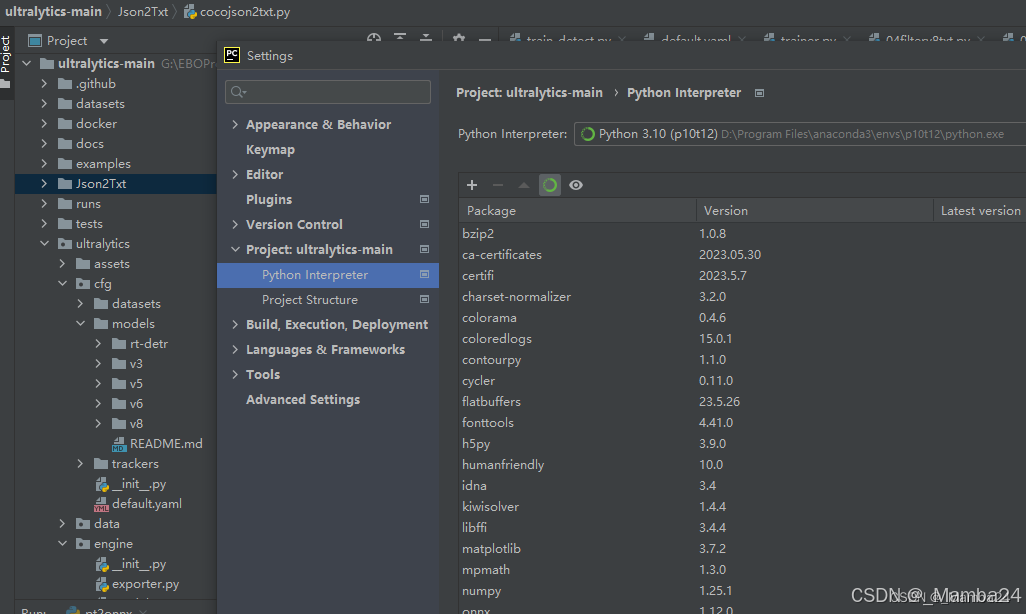Click the Project tool window icon
This screenshot has height=614, width=1026.
pos(35,41)
